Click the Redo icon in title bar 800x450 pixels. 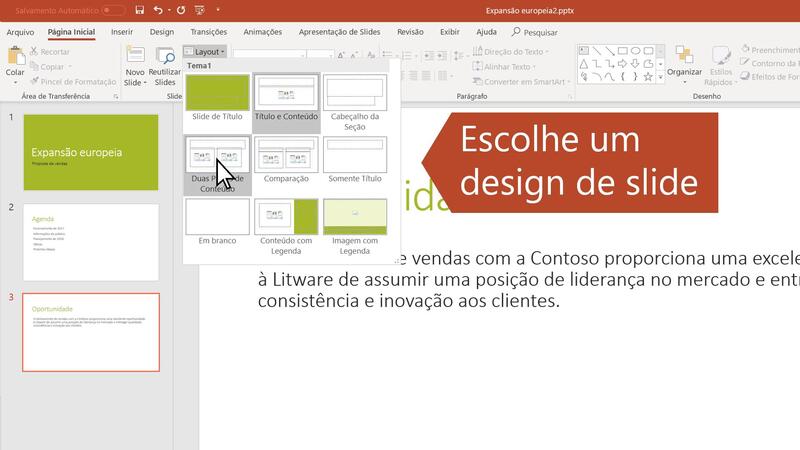(181, 10)
